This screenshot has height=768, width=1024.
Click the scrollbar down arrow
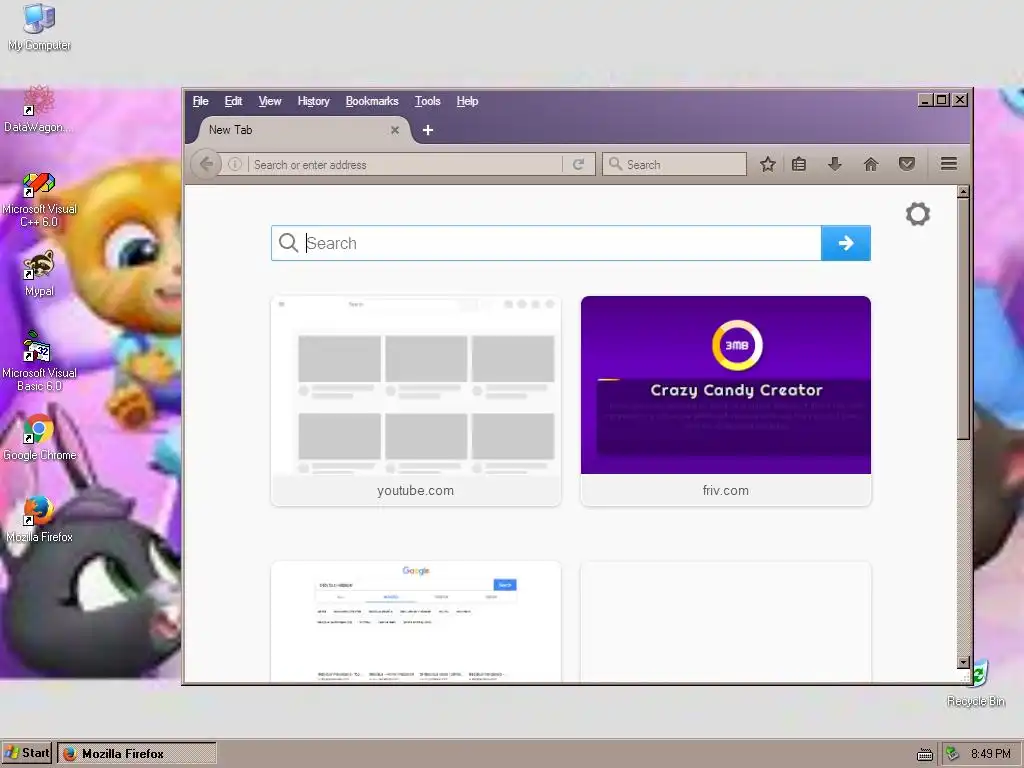point(963,662)
